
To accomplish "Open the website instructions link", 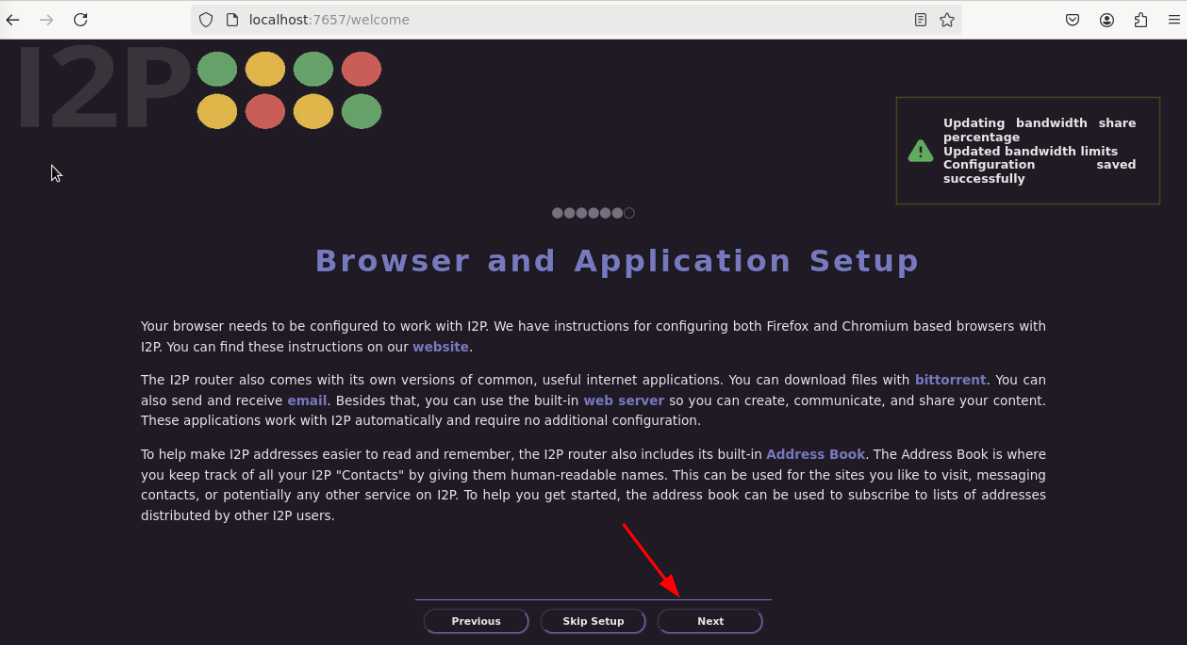I will tap(441, 347).
